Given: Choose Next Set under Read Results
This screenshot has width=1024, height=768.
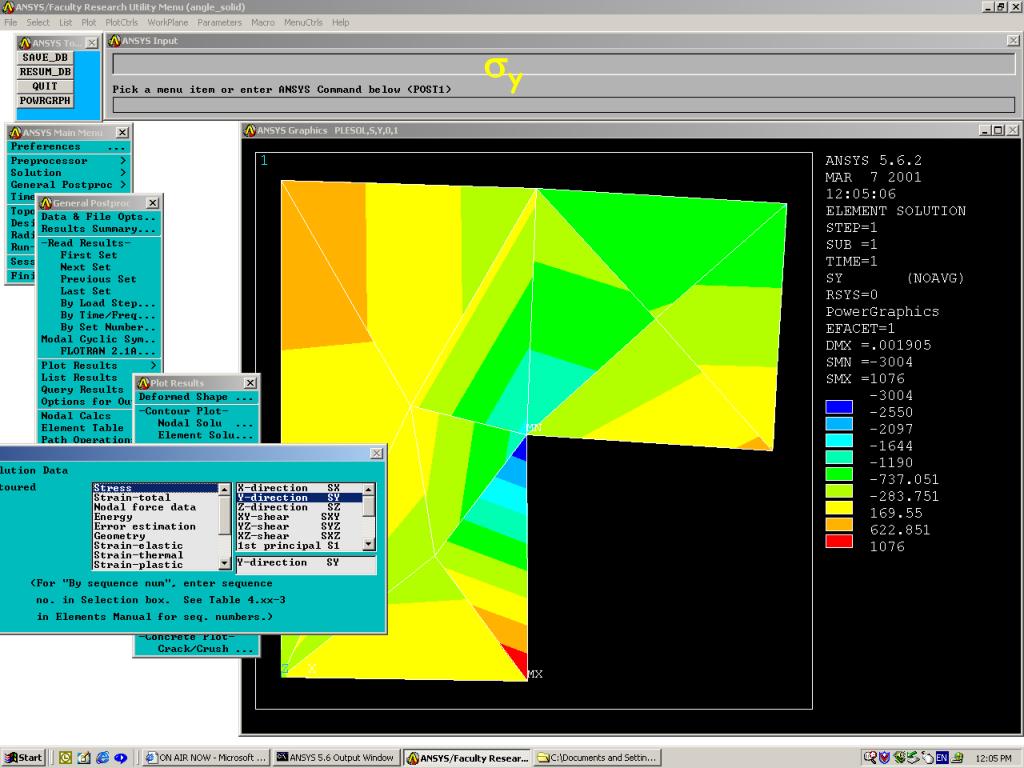Looking at the screenshot, I should (x=86, y=267).
